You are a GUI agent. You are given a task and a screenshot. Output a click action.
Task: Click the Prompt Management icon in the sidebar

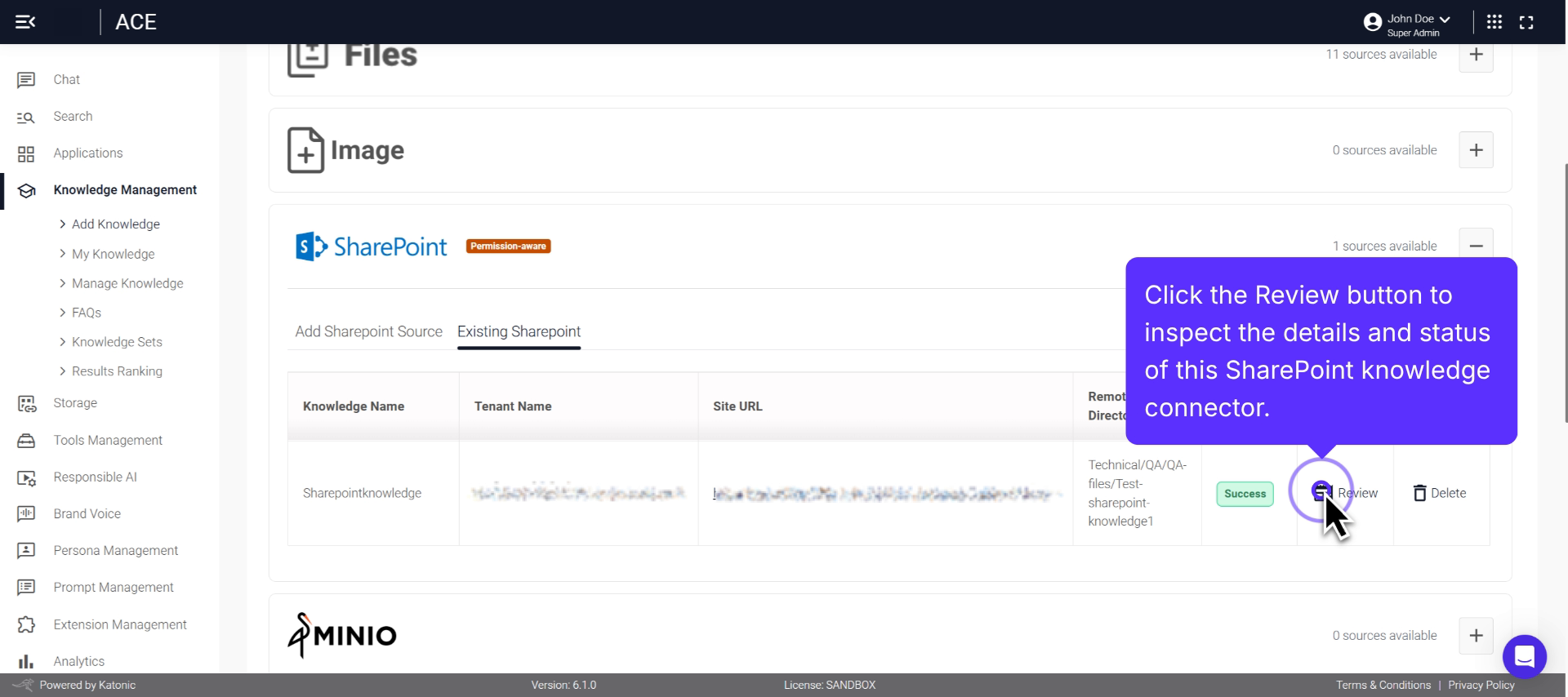26,588
